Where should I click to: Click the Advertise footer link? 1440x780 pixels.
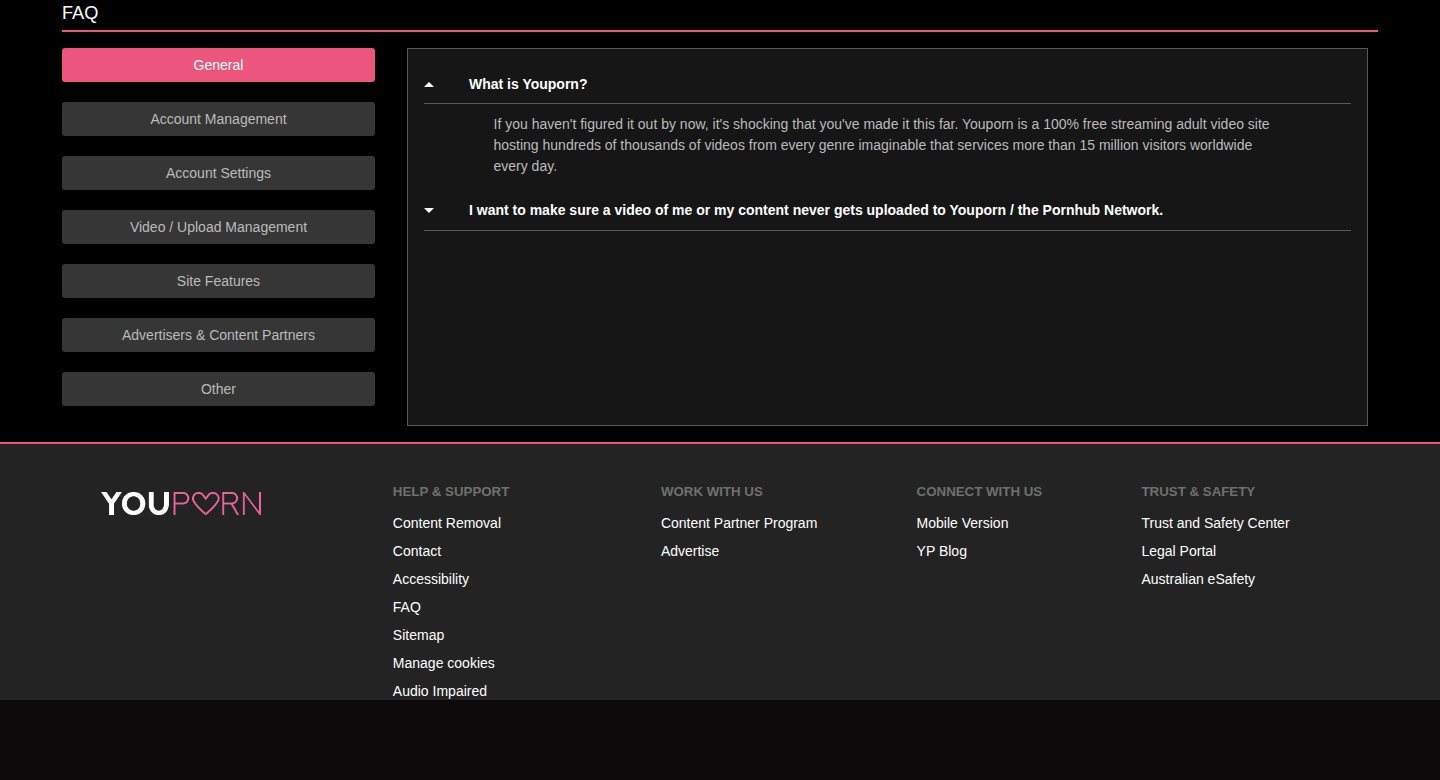pos(690,551)
